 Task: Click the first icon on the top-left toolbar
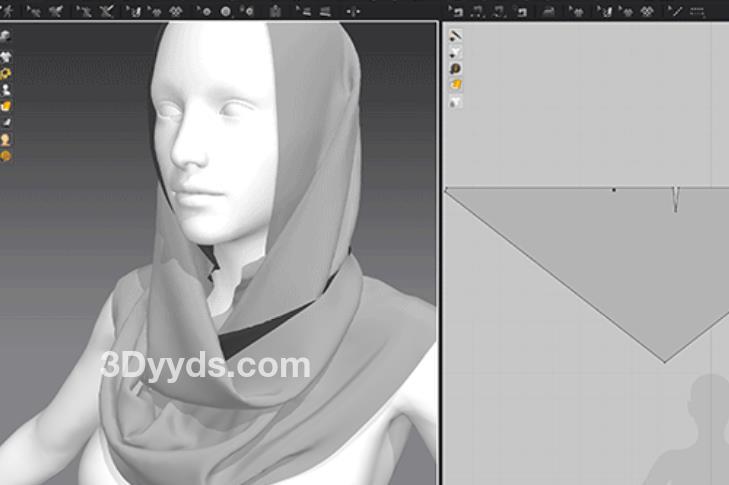pos(8,10)
